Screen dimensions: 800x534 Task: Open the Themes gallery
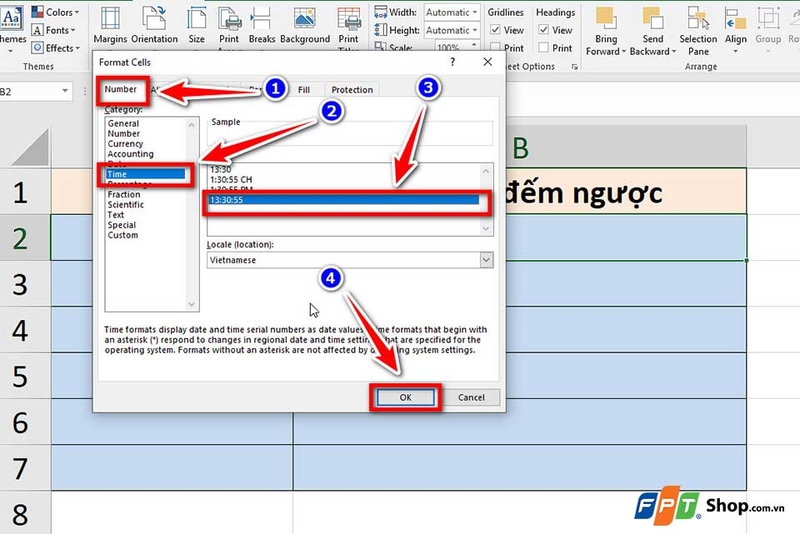point(12,28)
